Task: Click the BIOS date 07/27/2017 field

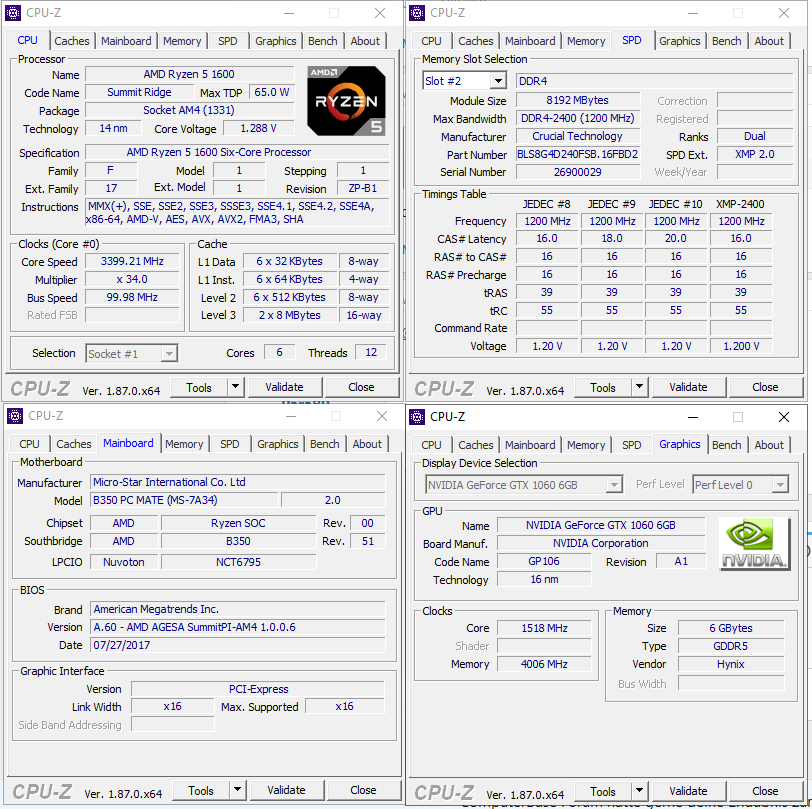Action: tap(238, 645)
